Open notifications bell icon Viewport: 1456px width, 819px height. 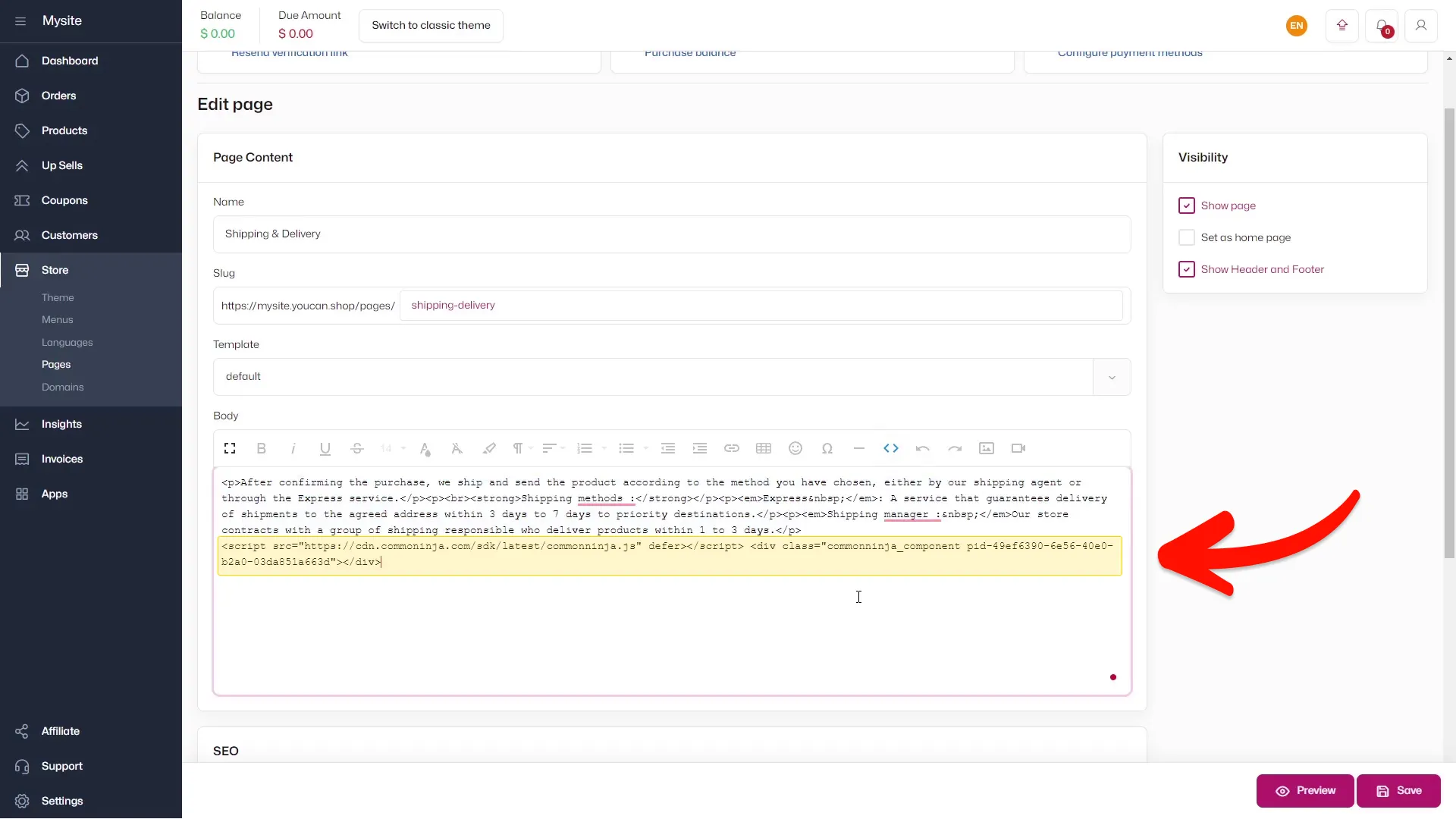1382,26
